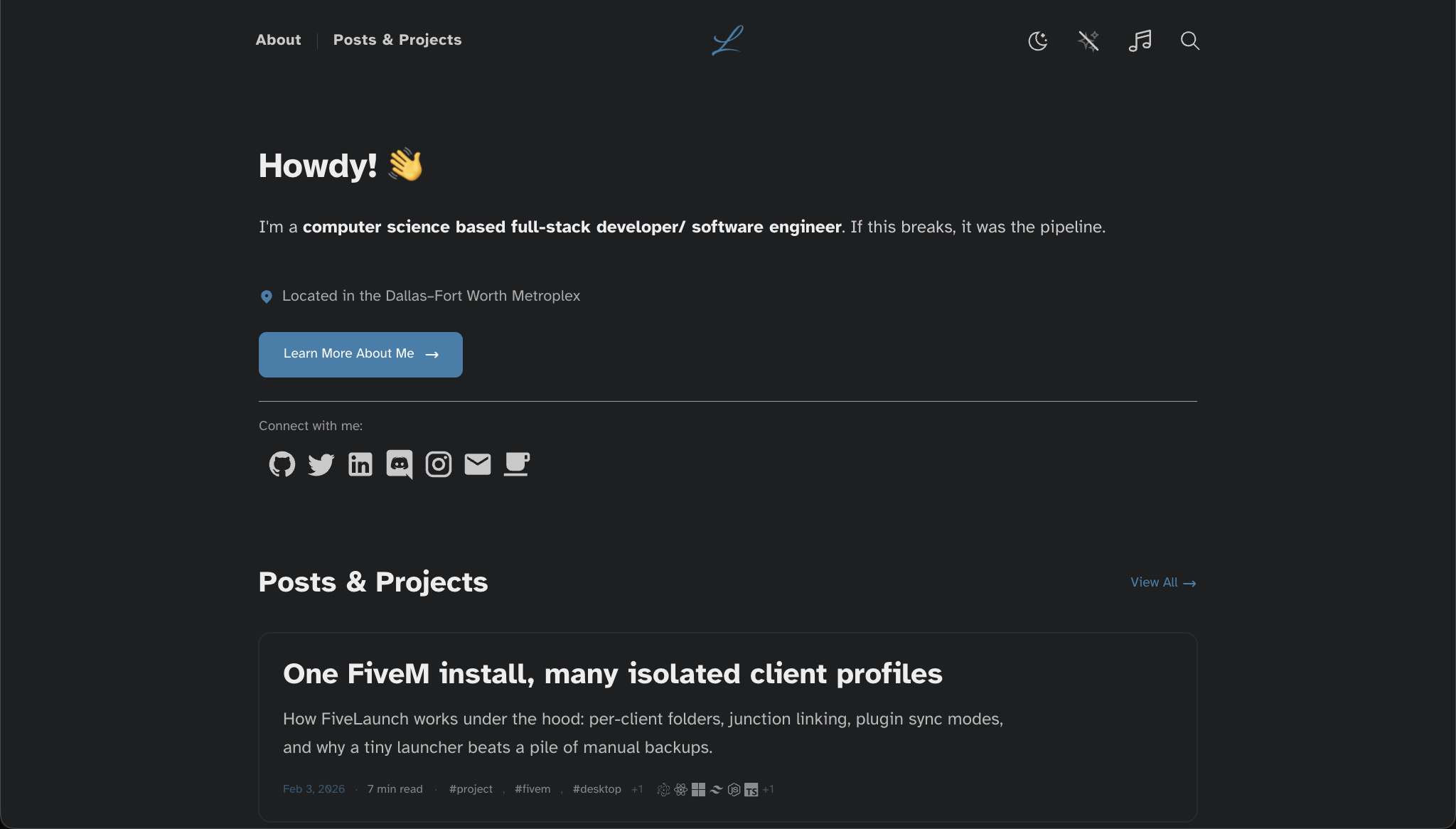Open the GitHub profile icon
The image size is (1456, 829).
click(282, 464)
